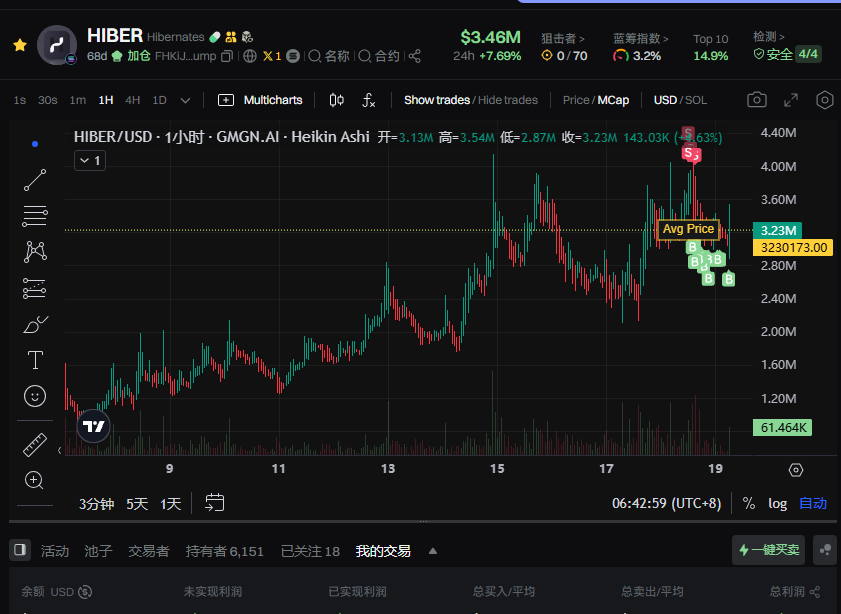Image resolution: width=841 pixels, height=614 pixels.
Task: Select the horizontal lines Fibonacci tool
Action: (x=35, y=216)
